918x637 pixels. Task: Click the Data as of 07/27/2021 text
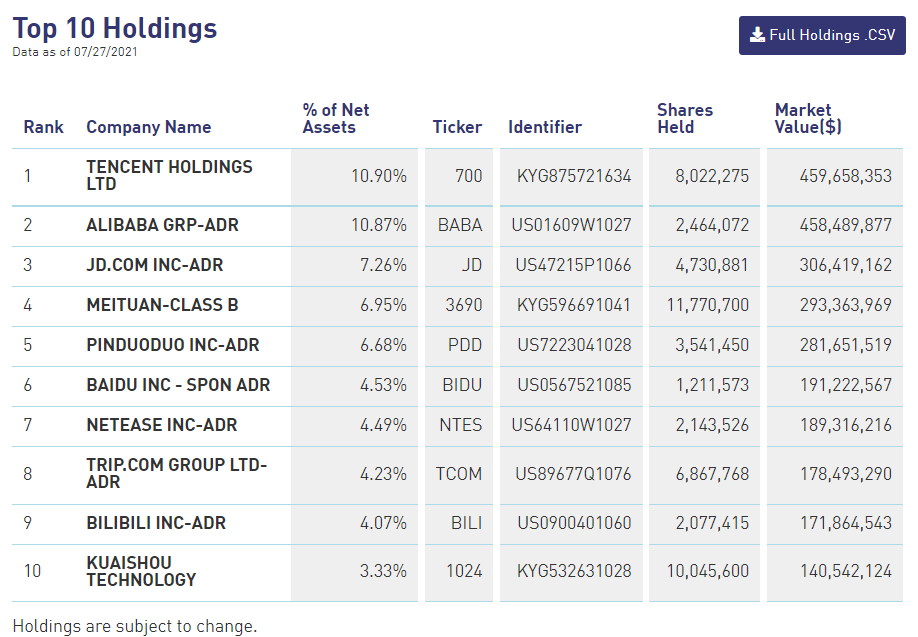pyautogui.click(x=75, y=52)
